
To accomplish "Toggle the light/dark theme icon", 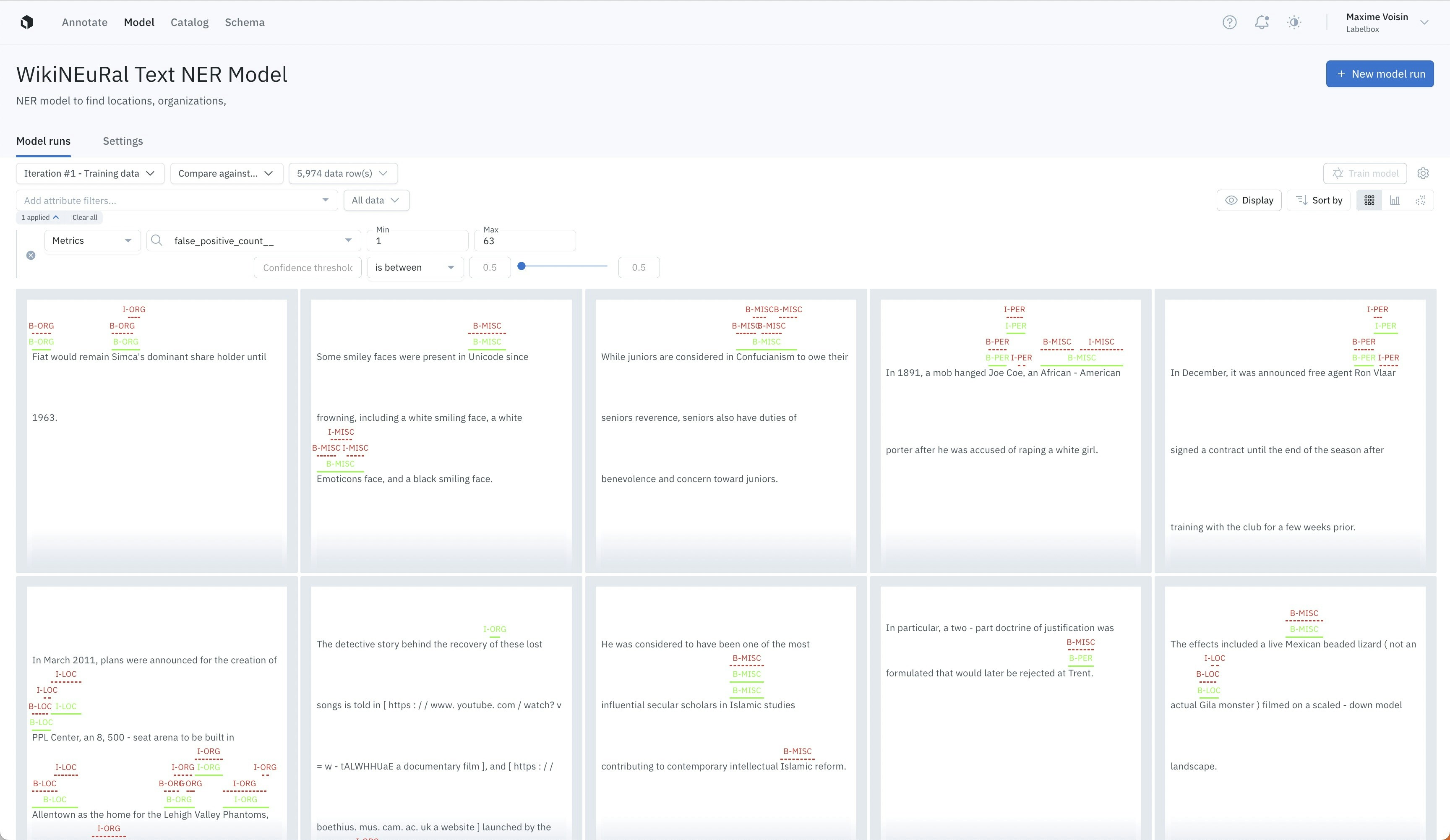I will (1294, 22).
